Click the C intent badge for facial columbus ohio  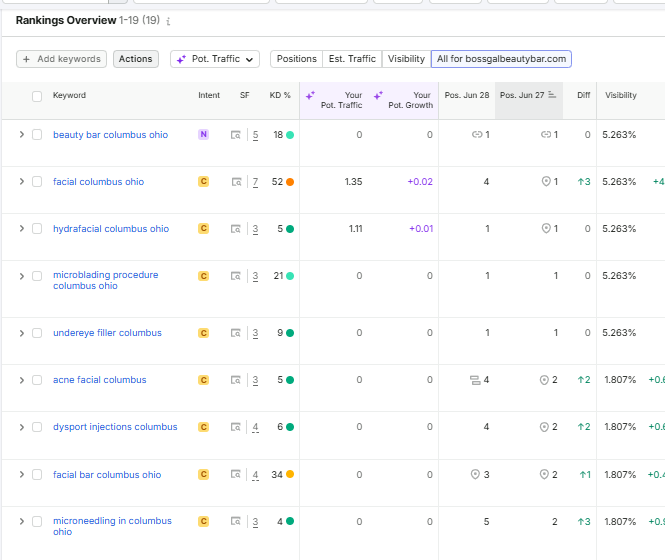[204, 182]
